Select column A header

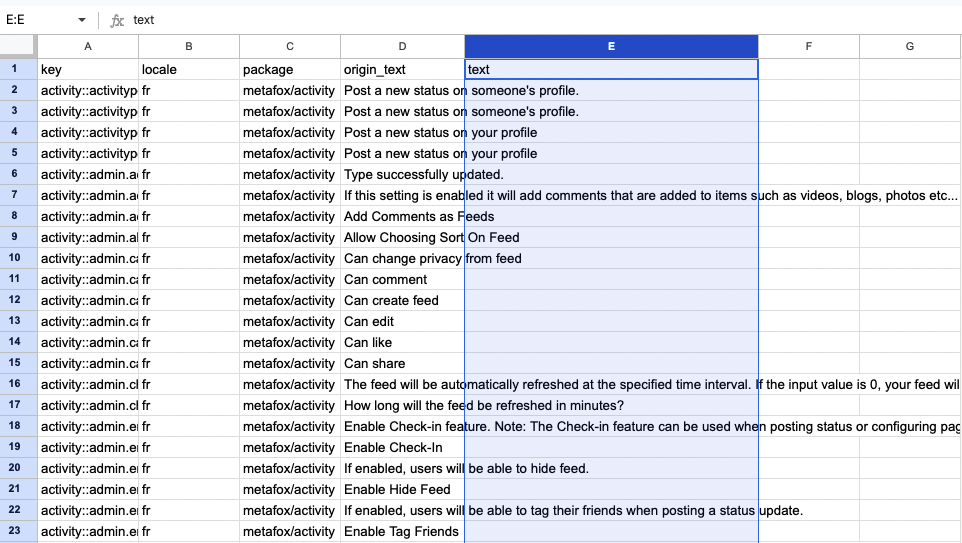[x=88, y=47]
